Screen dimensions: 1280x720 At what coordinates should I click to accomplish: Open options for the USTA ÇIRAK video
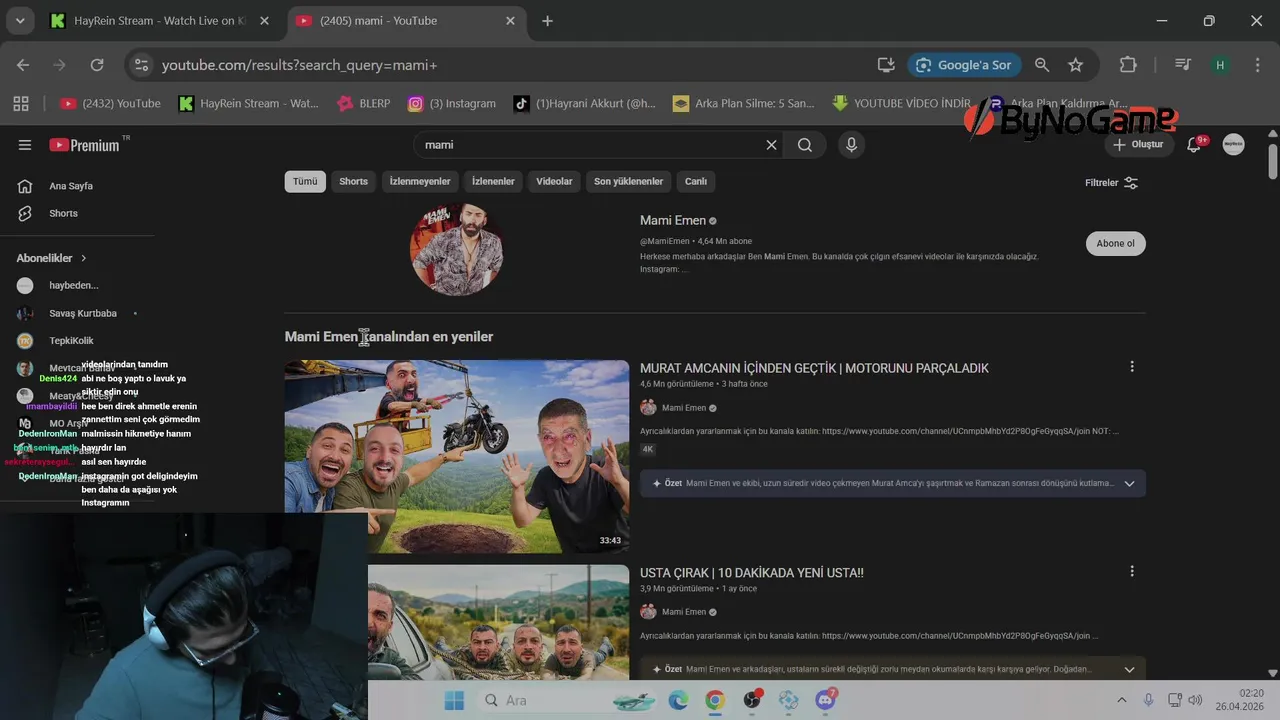click(x=1132, y=571)
